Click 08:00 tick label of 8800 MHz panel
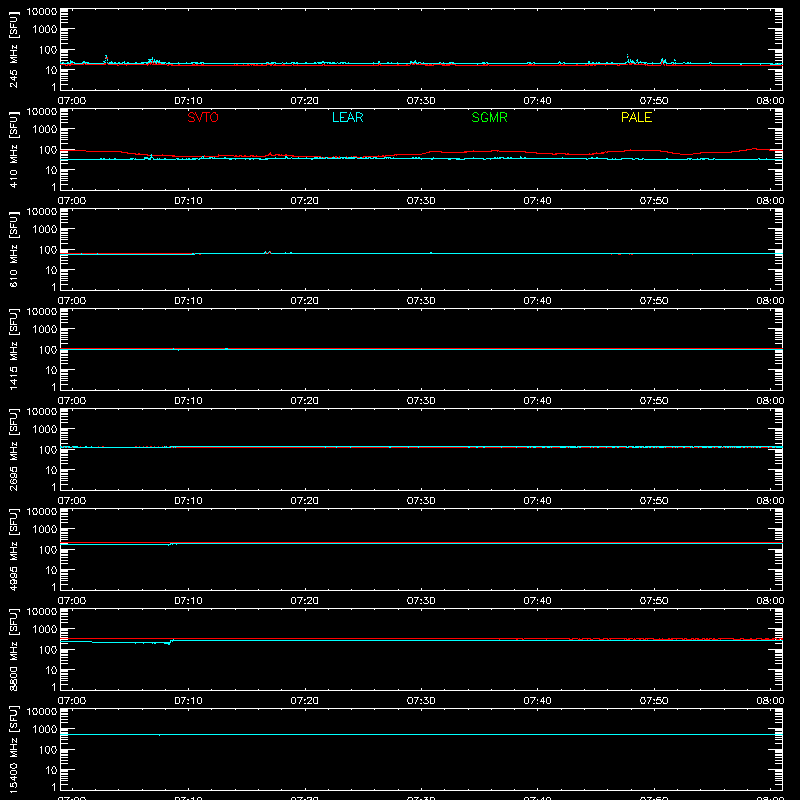The height and width of the screenshot is (800, 800). pos(770,701)
